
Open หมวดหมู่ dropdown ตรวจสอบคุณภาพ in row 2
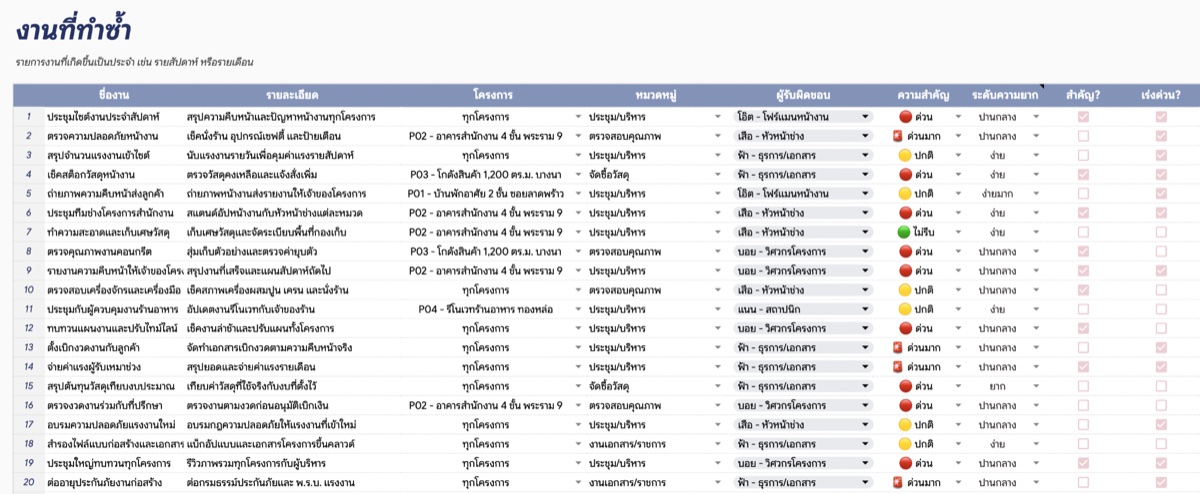pyautogui.click(x=718, y=136)
